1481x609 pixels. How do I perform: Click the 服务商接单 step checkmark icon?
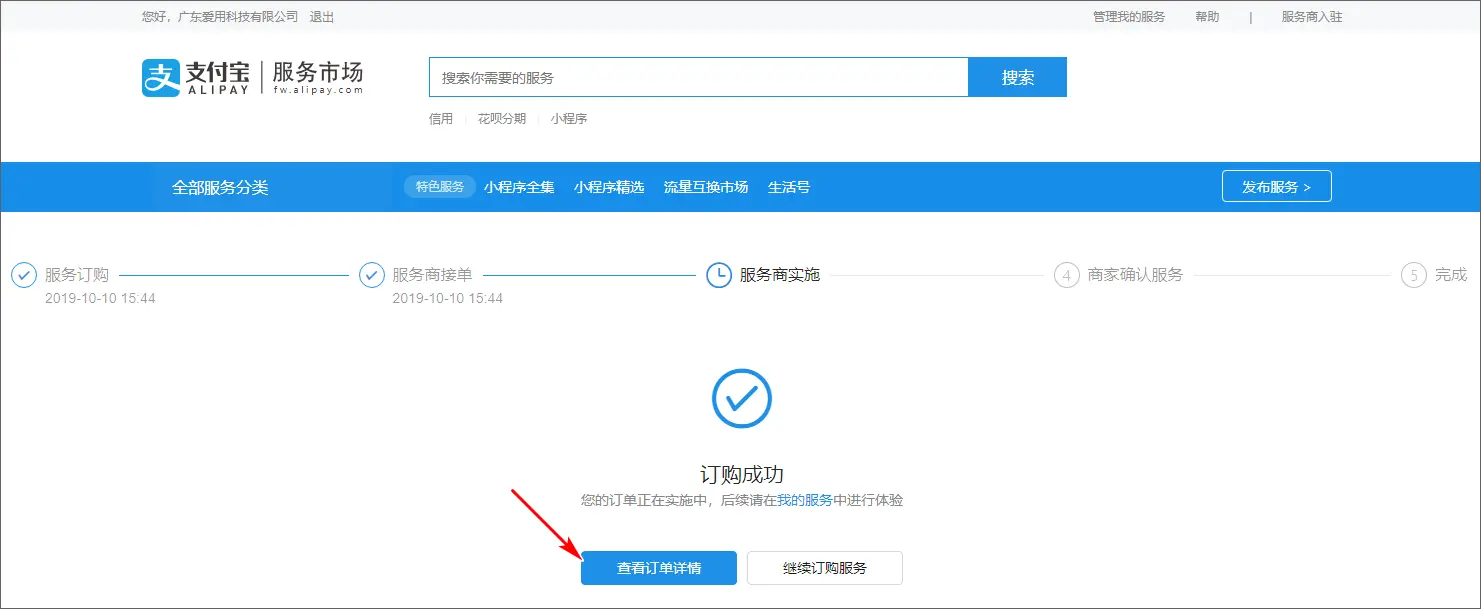[371, 275]
